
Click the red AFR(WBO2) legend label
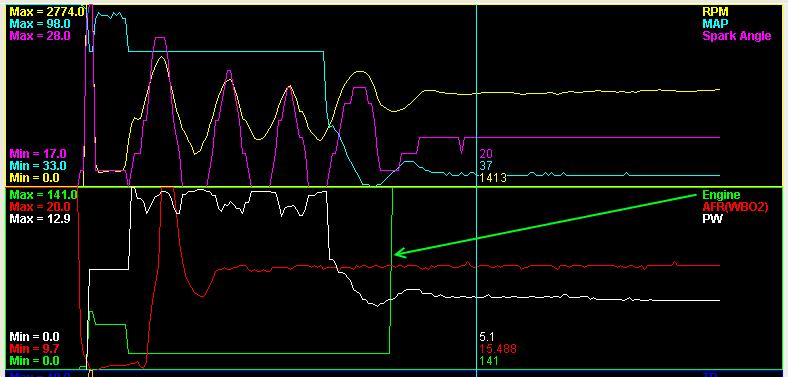(735, 207)
